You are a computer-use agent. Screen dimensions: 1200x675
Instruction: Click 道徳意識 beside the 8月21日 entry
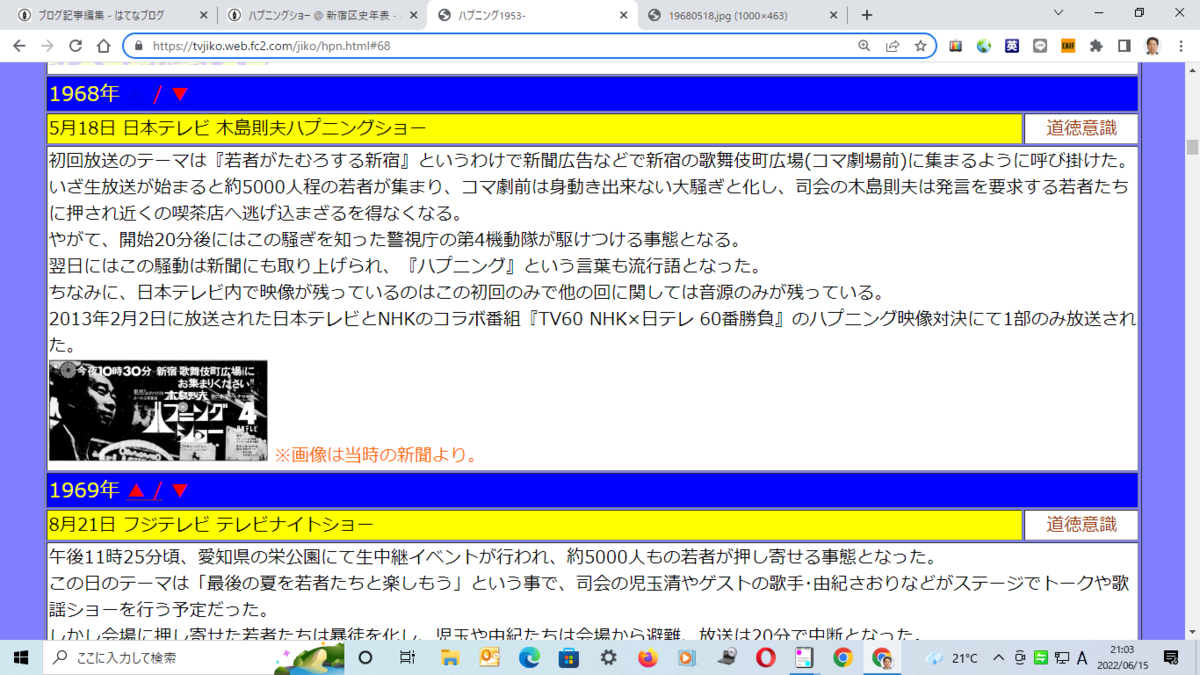click(1081, 525)
